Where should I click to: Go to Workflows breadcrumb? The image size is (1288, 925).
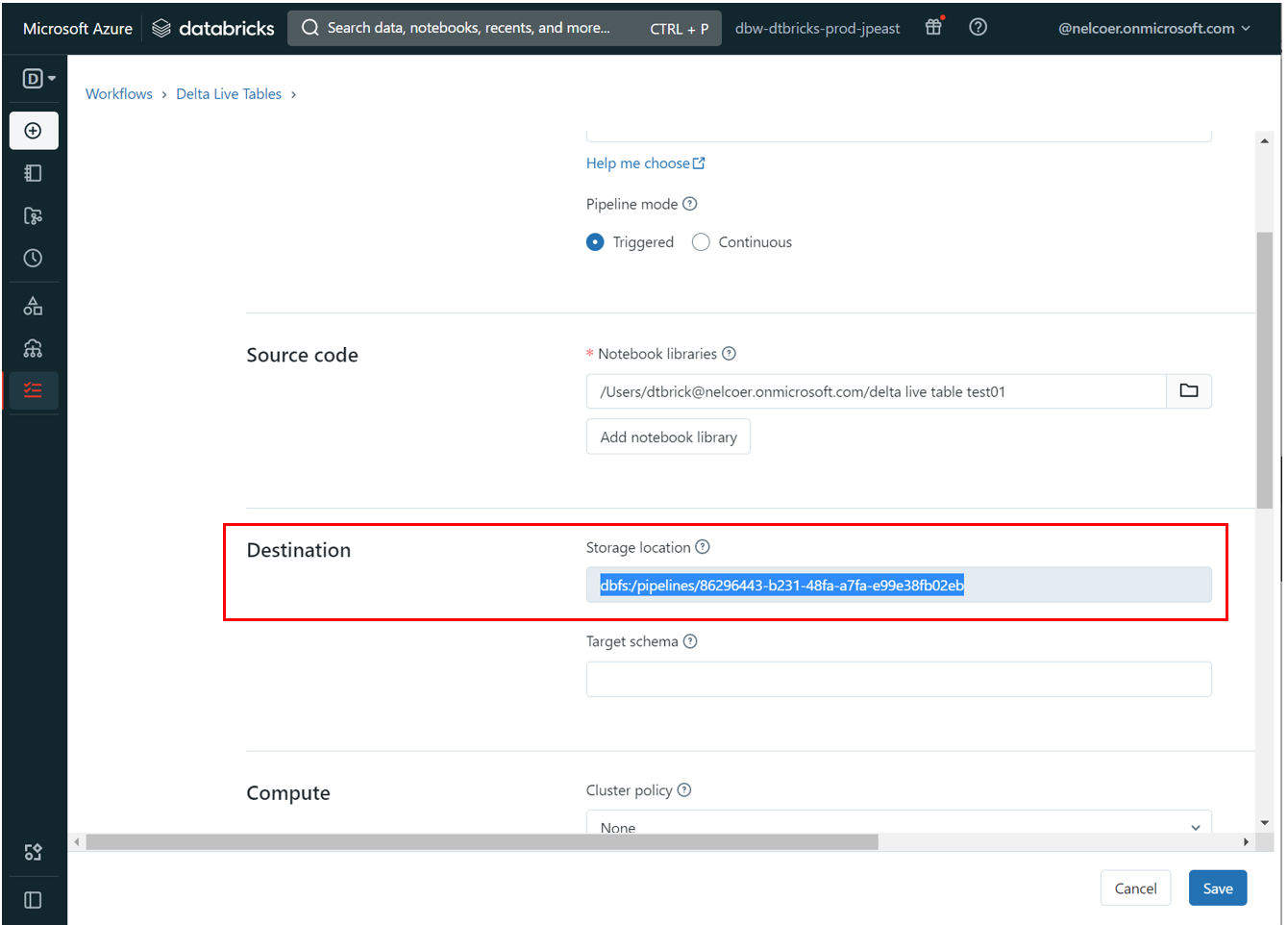click(119, 93)
